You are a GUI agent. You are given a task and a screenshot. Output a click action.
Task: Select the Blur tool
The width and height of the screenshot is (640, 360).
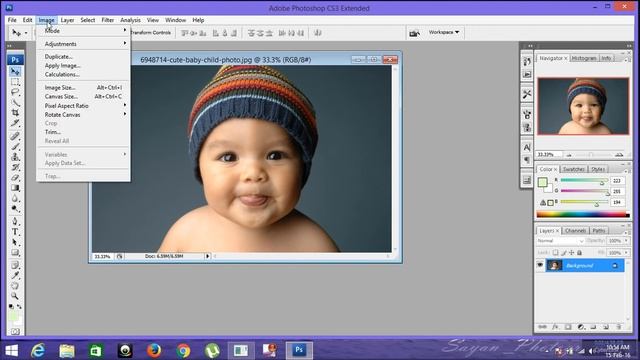coord(16,198)
